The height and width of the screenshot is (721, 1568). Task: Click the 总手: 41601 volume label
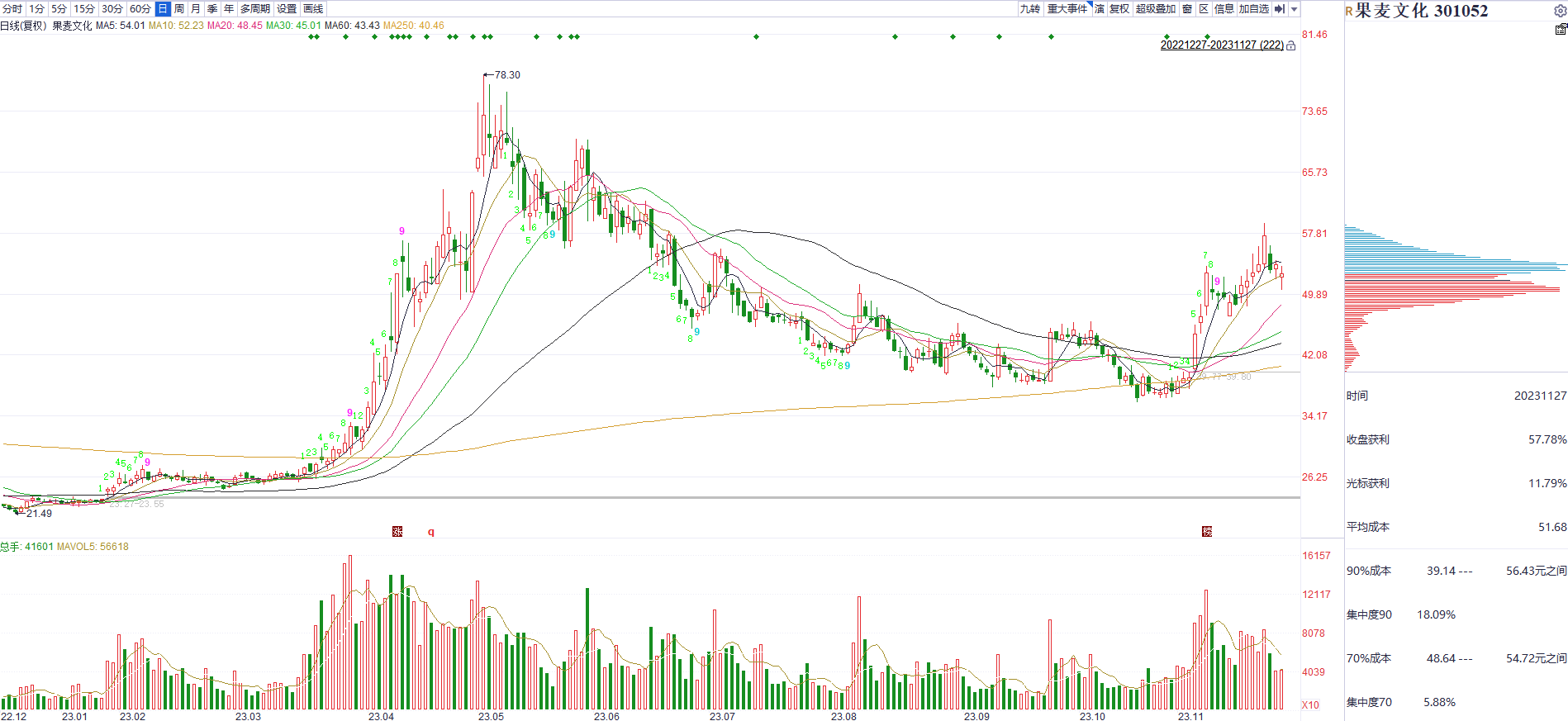[x=26, y=547]
